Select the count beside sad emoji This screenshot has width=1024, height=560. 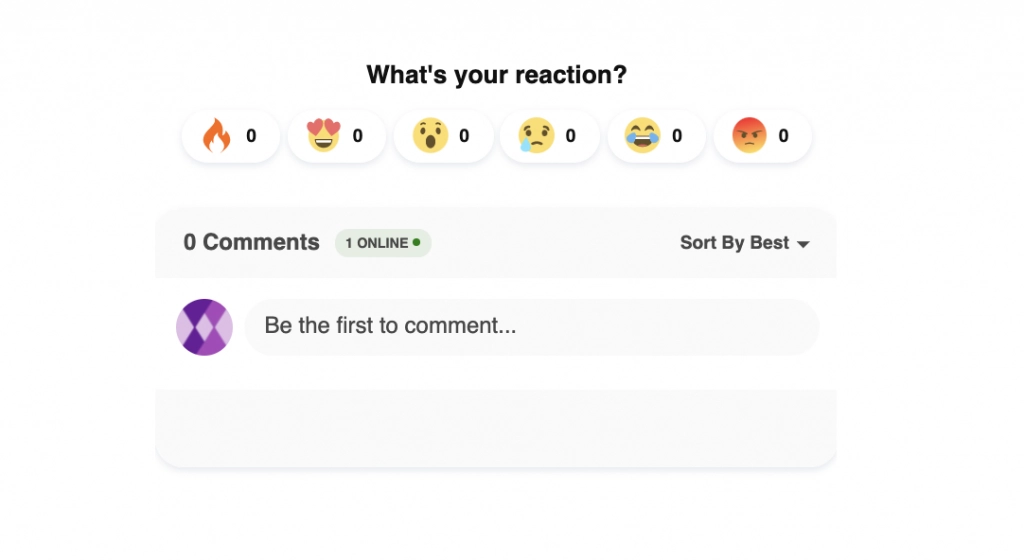tap(570, 136)
